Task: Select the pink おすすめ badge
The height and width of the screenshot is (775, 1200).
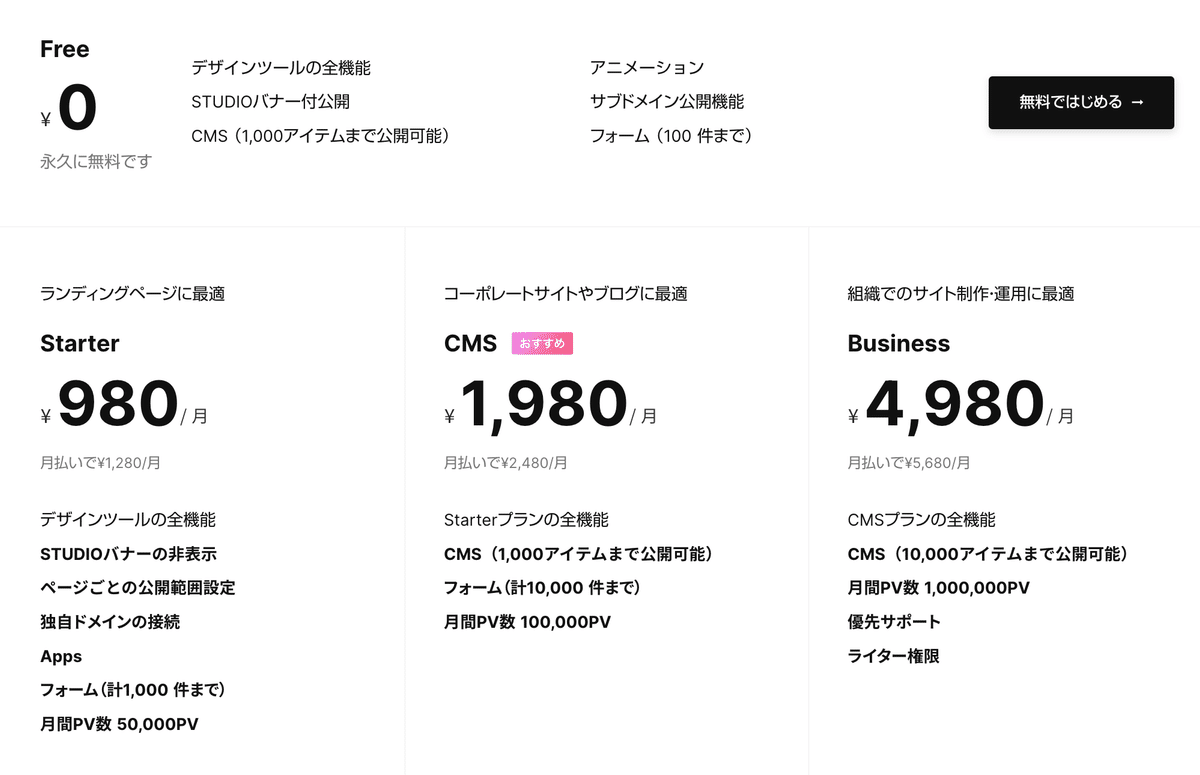Action: (x=542, y=344)
